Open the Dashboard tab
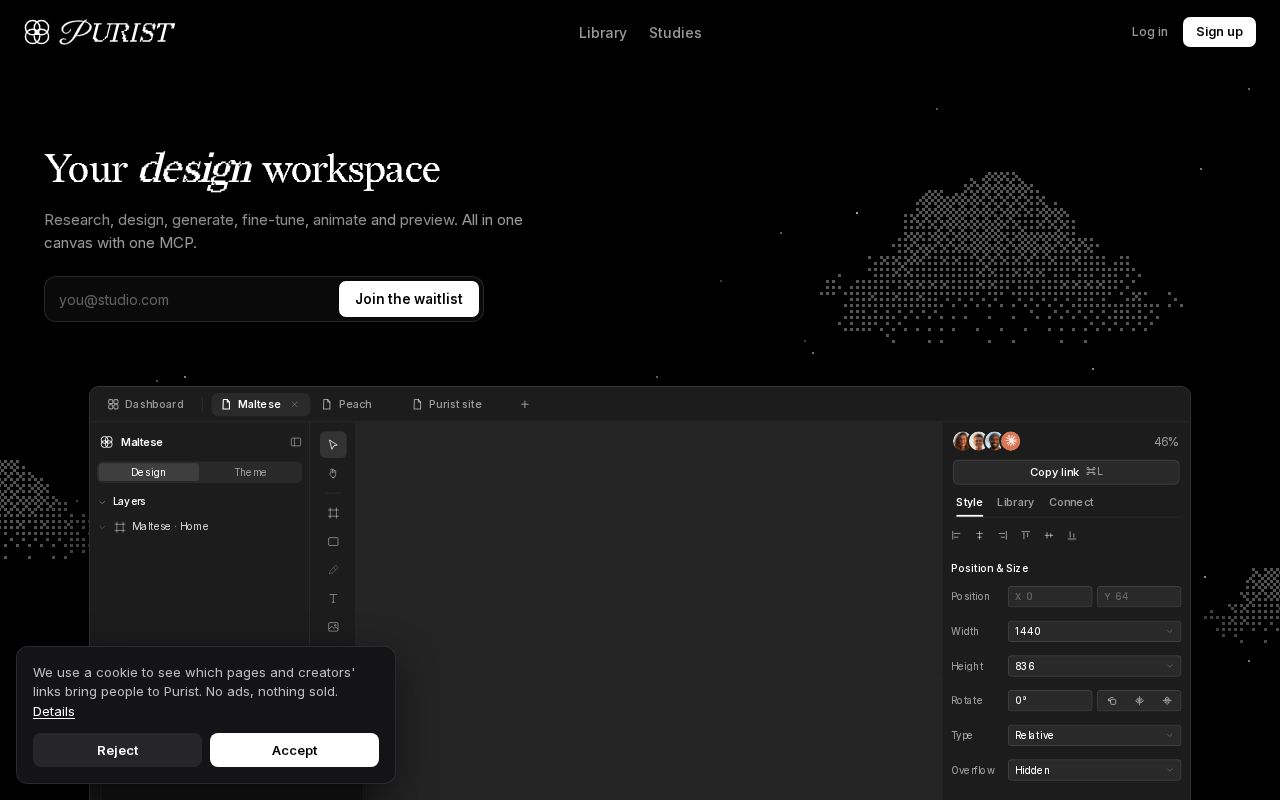The height and width of the screenshot is (800, 1280). [146, 404]
